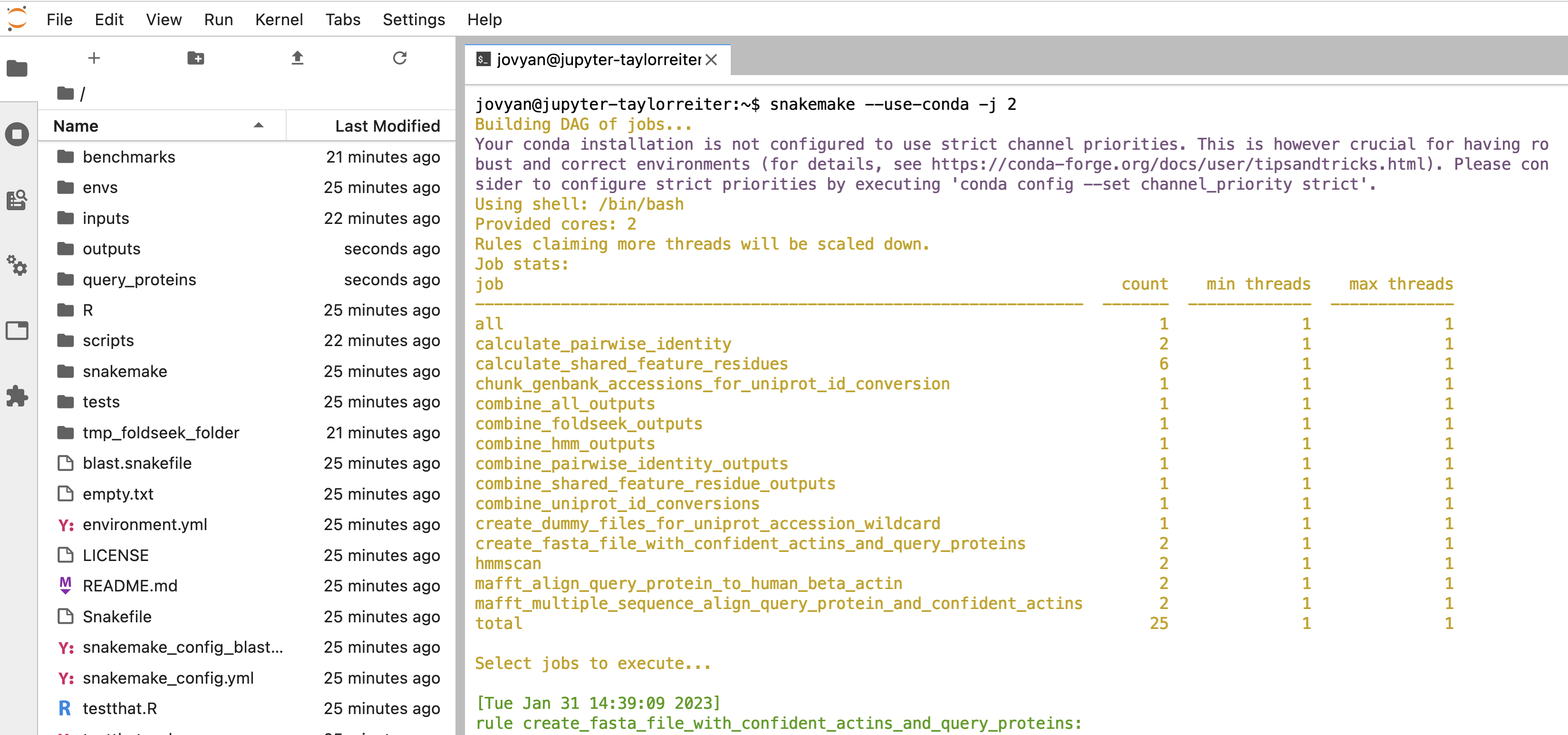
Task: Open the File Browser sidebar icon
Action: (17, 68)
